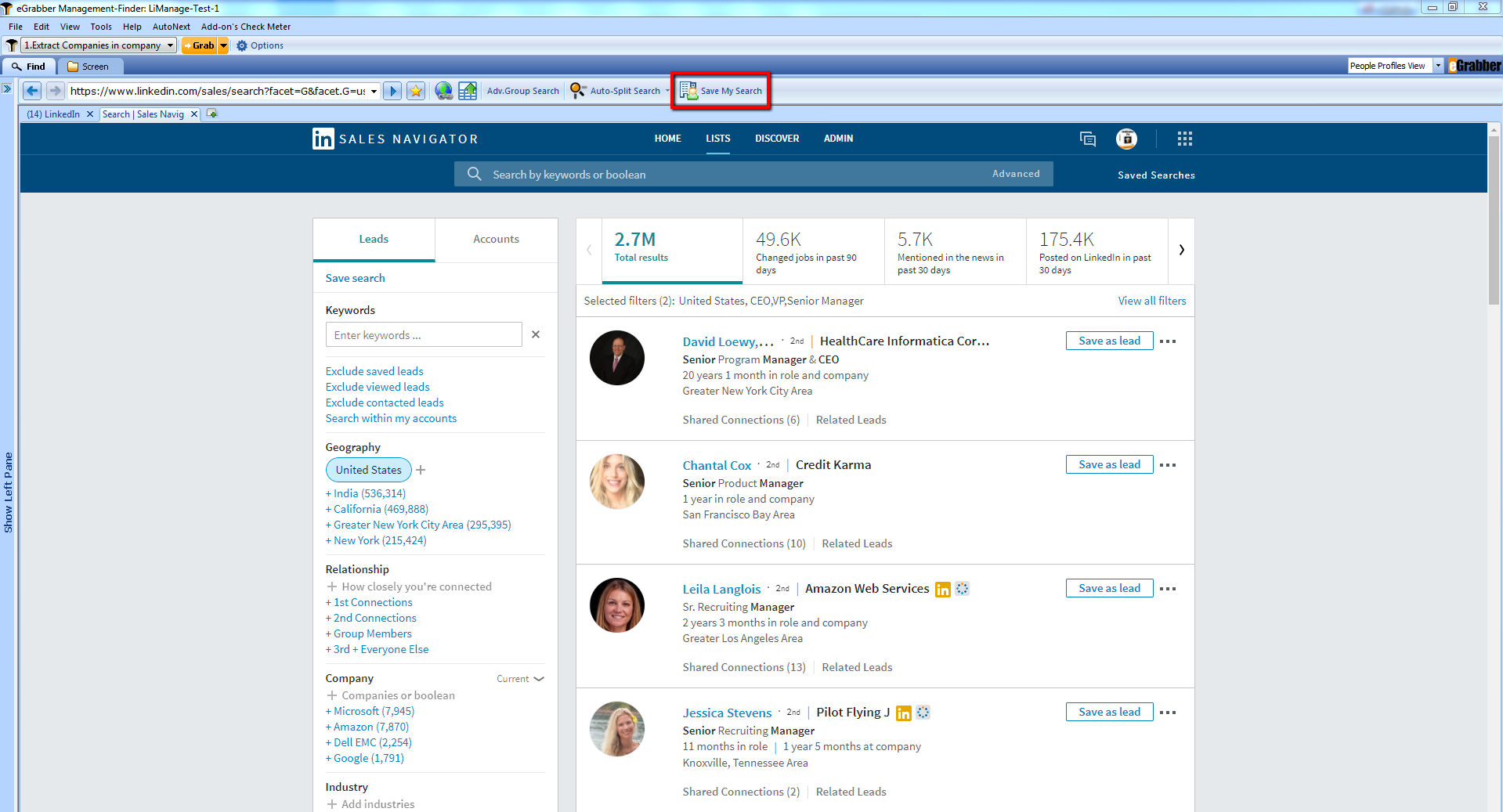Switch to the Accounts tab
The height and width of the screenshot is (812, 1503).
click(496, 240)
